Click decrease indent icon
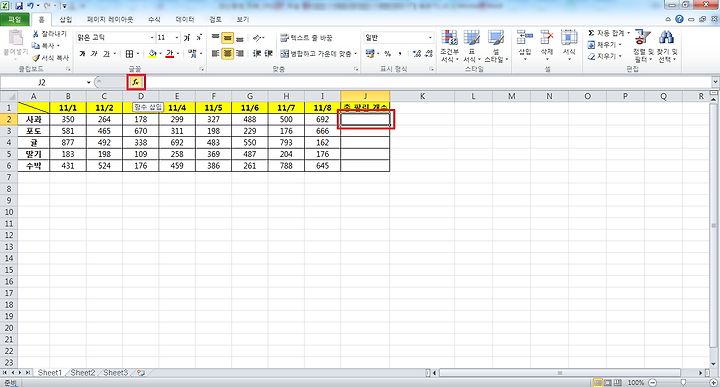720x387 pixels. [x=257, y=54]
